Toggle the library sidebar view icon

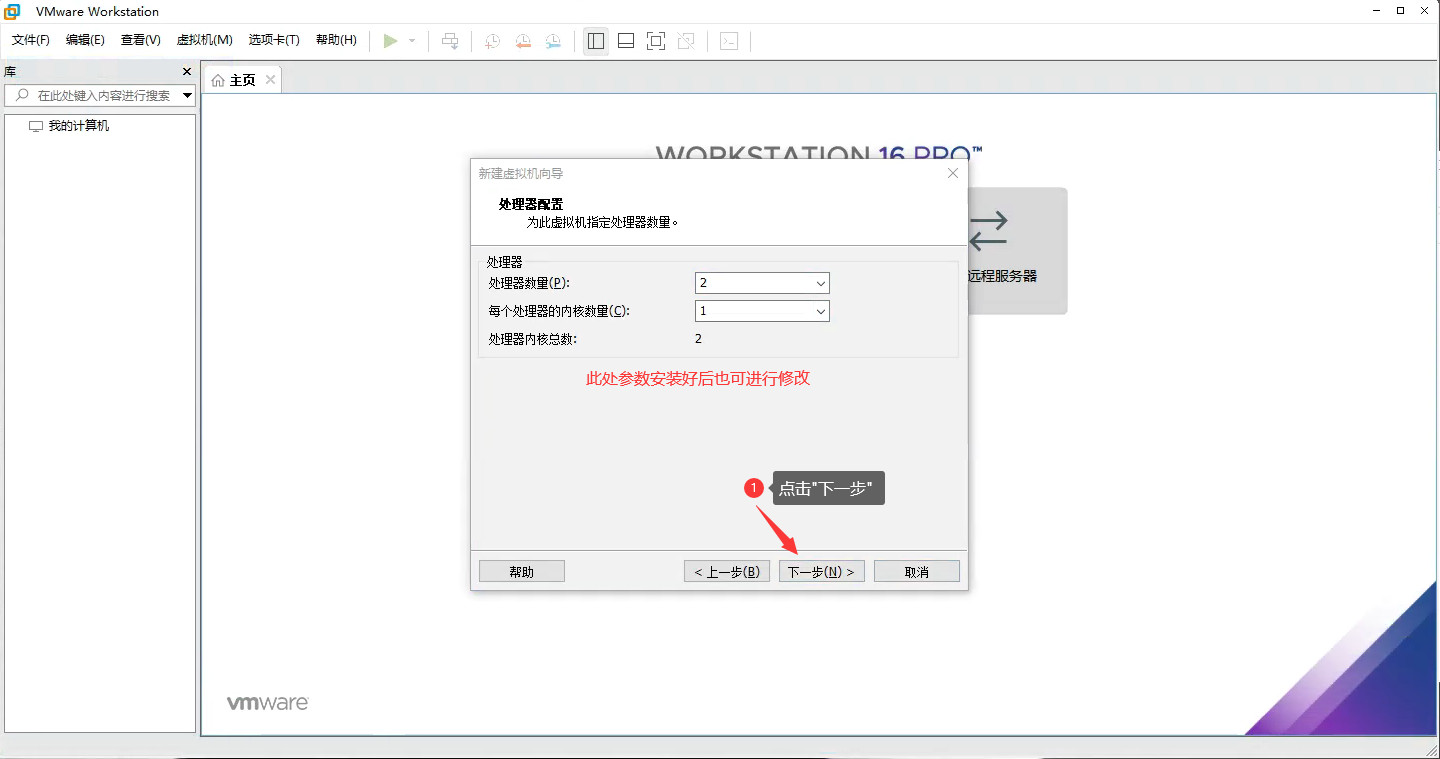(596, 41)
